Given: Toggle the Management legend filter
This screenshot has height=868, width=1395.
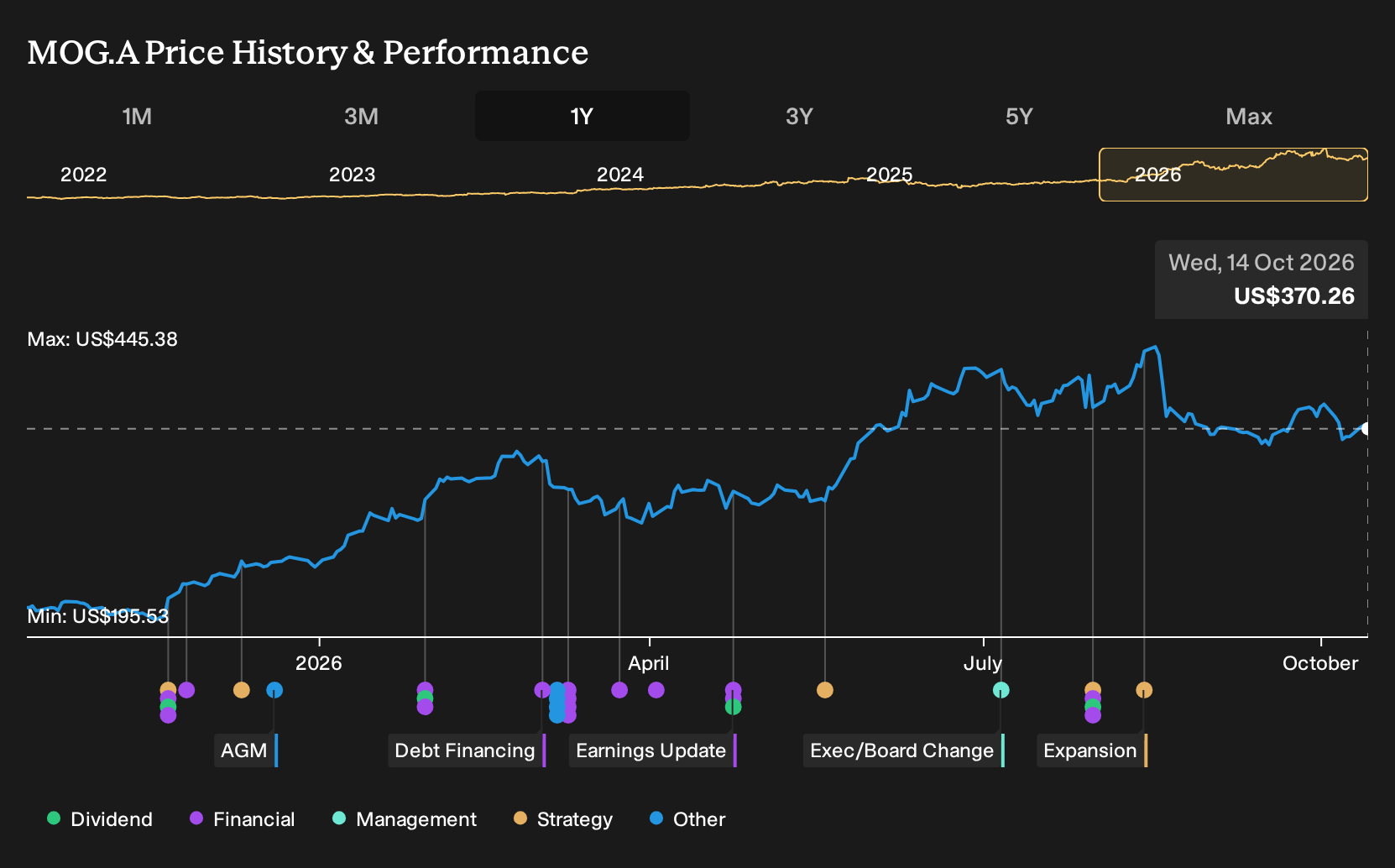Looking at the screenshot, I should 405,819.
